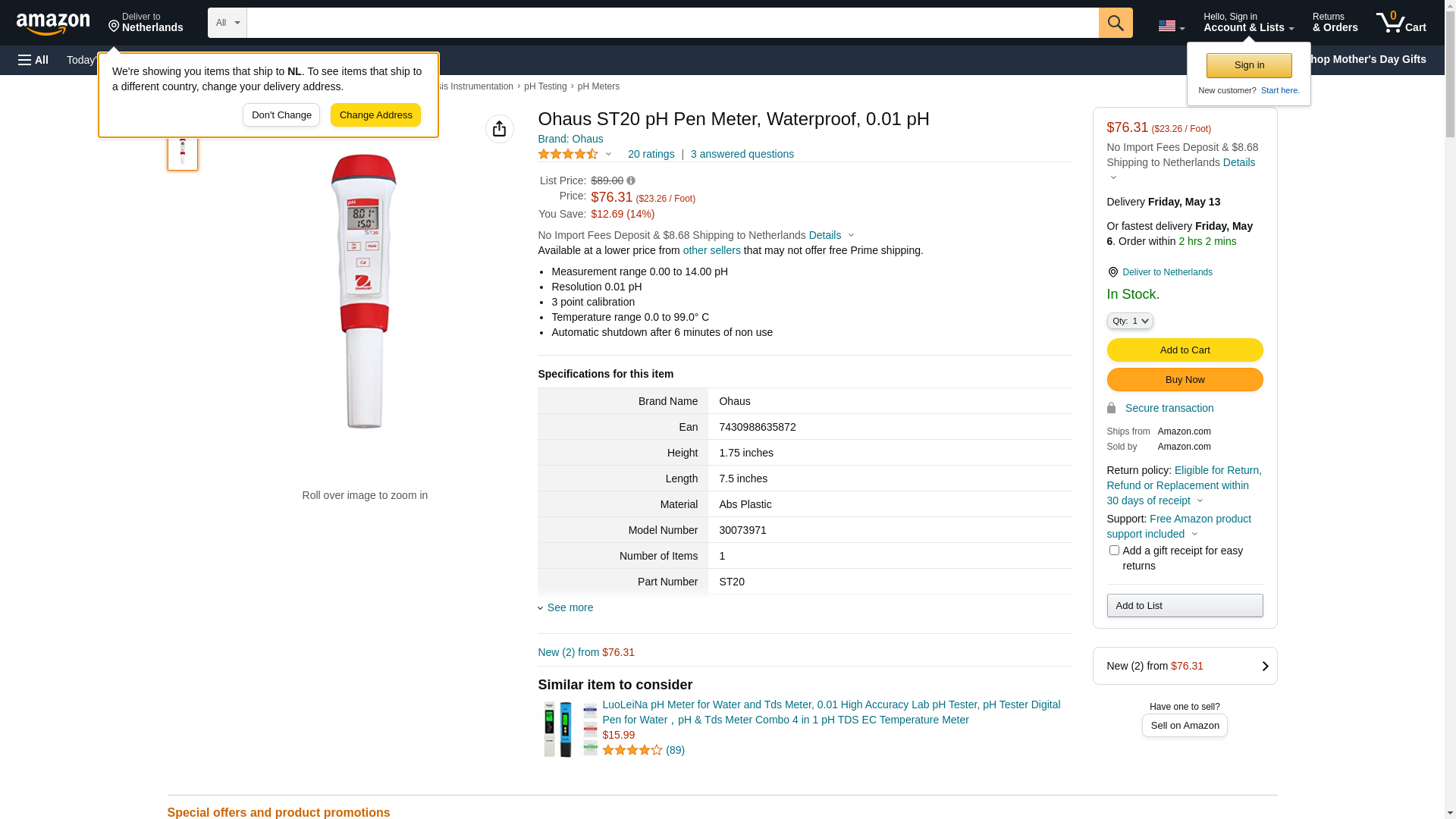Viewport: 1456px width, 819px height.
Task: Open the shopping cart icon
Action: (x=1401, y=23)
